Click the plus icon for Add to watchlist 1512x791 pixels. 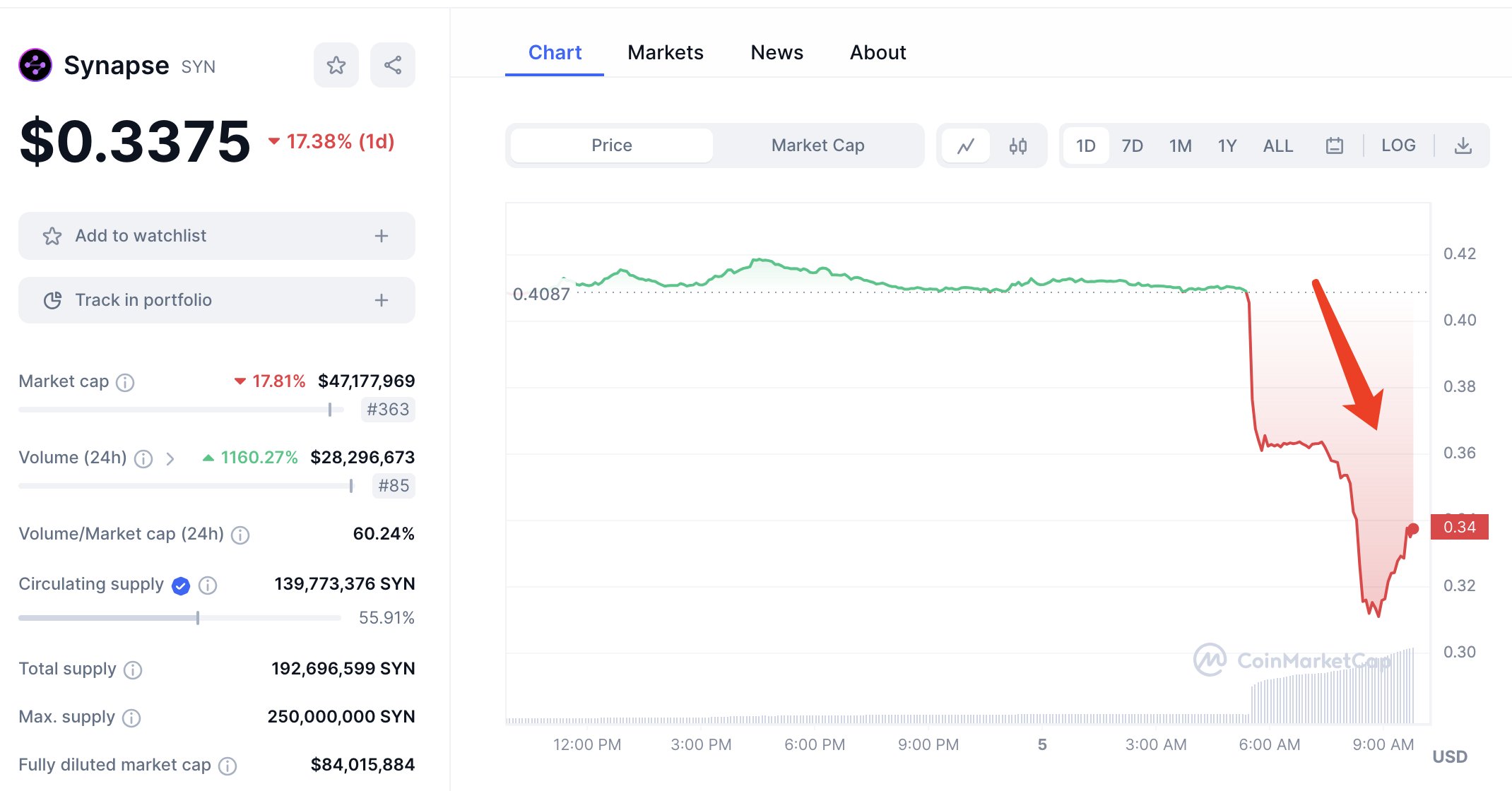tap(382, 236)
